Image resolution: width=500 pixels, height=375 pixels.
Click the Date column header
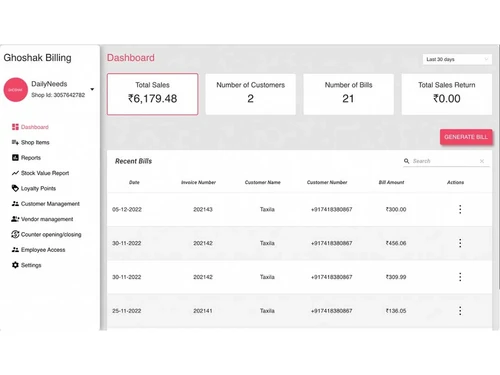[134, 182]
